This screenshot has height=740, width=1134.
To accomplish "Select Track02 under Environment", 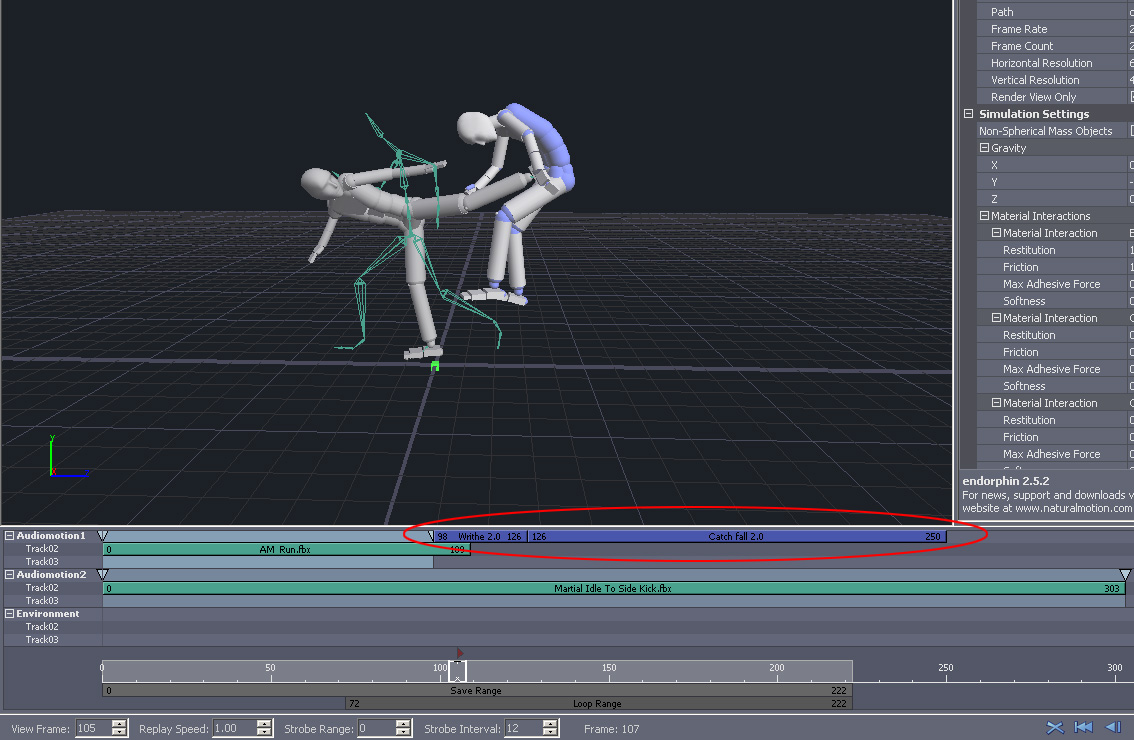I will (x=42, y=627).
